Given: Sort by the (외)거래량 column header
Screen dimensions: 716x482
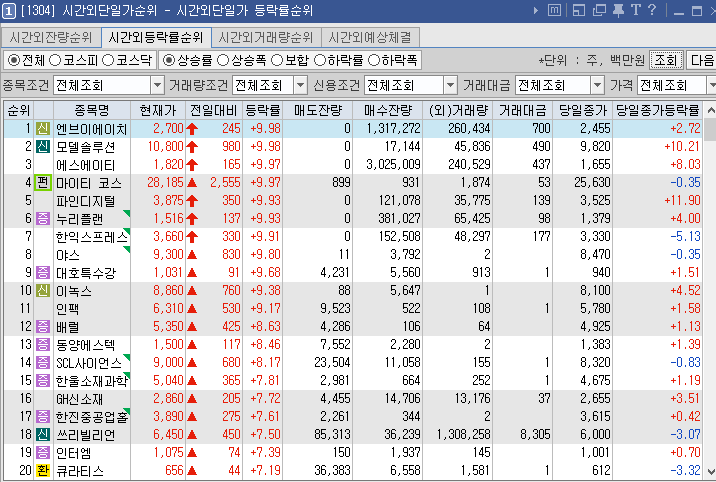Looking at the screenshot, I should click(458, 110).
